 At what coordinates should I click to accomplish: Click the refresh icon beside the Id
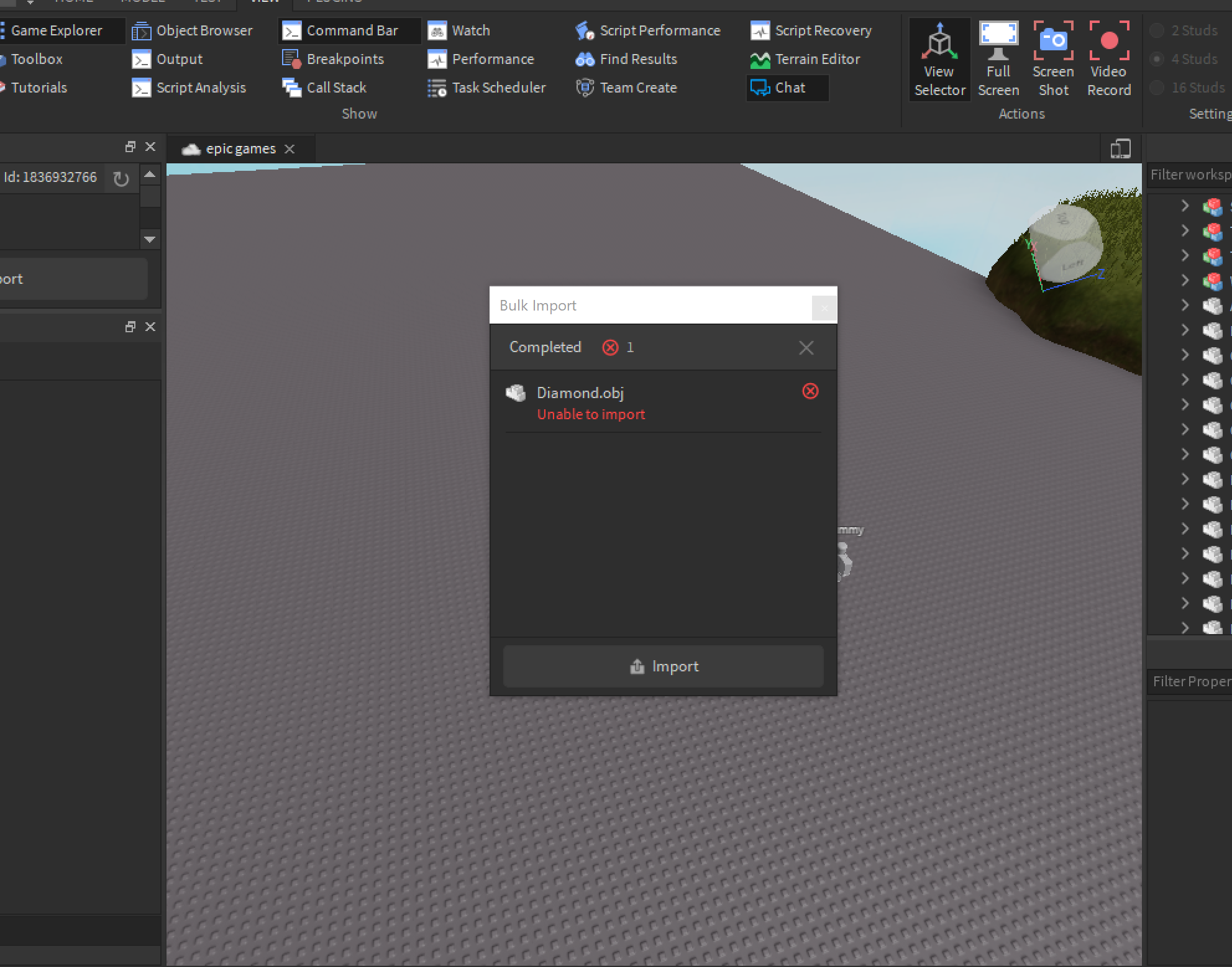pyautogui.click(x=121, y=179)
